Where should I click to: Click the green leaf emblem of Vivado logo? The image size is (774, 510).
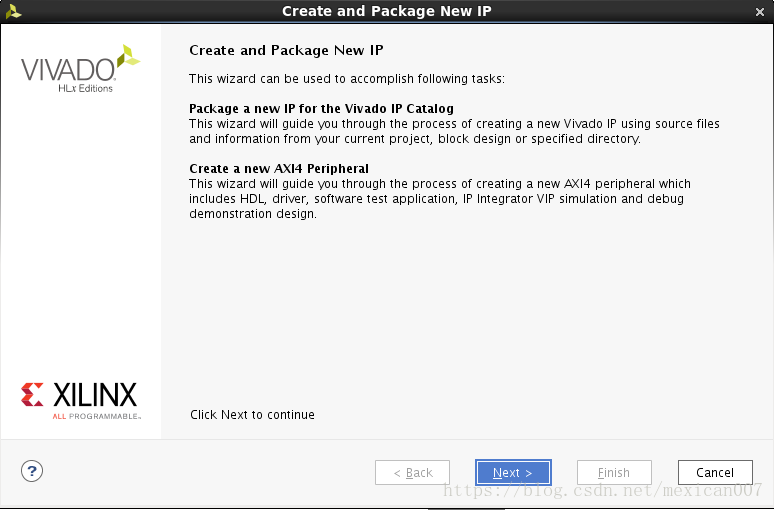click(x=128, y=56)
